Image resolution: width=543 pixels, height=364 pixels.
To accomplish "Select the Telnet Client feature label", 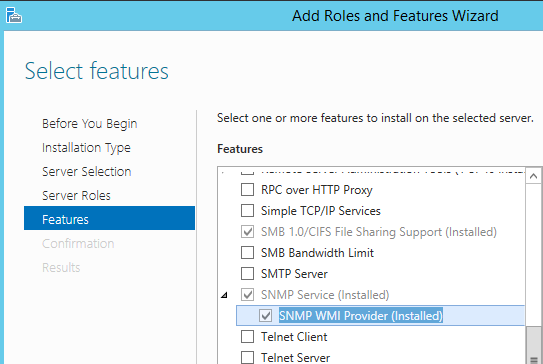I will pyautogui.click(x=294, y=337).
